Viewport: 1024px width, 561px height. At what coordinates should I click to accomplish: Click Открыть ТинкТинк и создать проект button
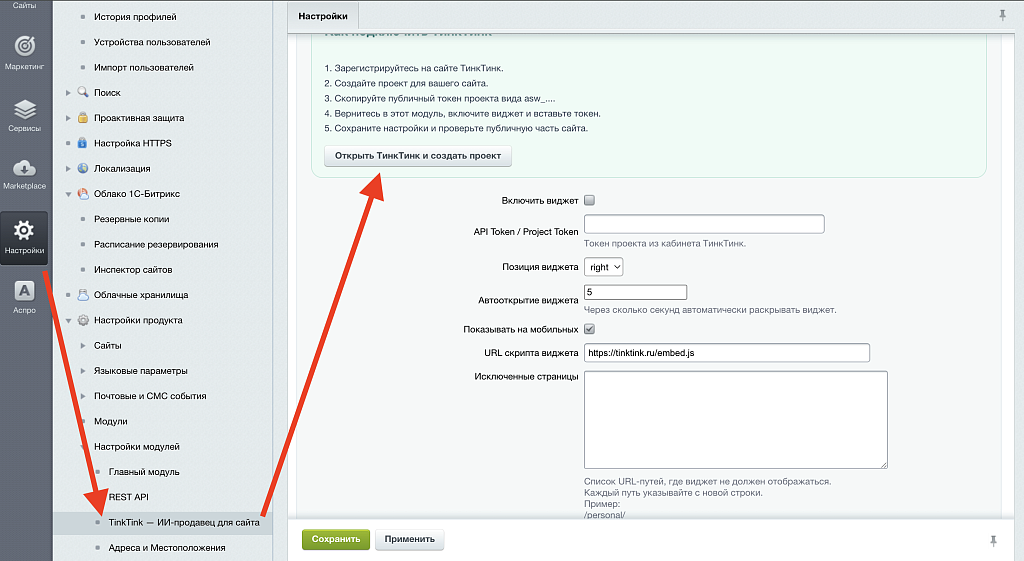click(418, 155)
